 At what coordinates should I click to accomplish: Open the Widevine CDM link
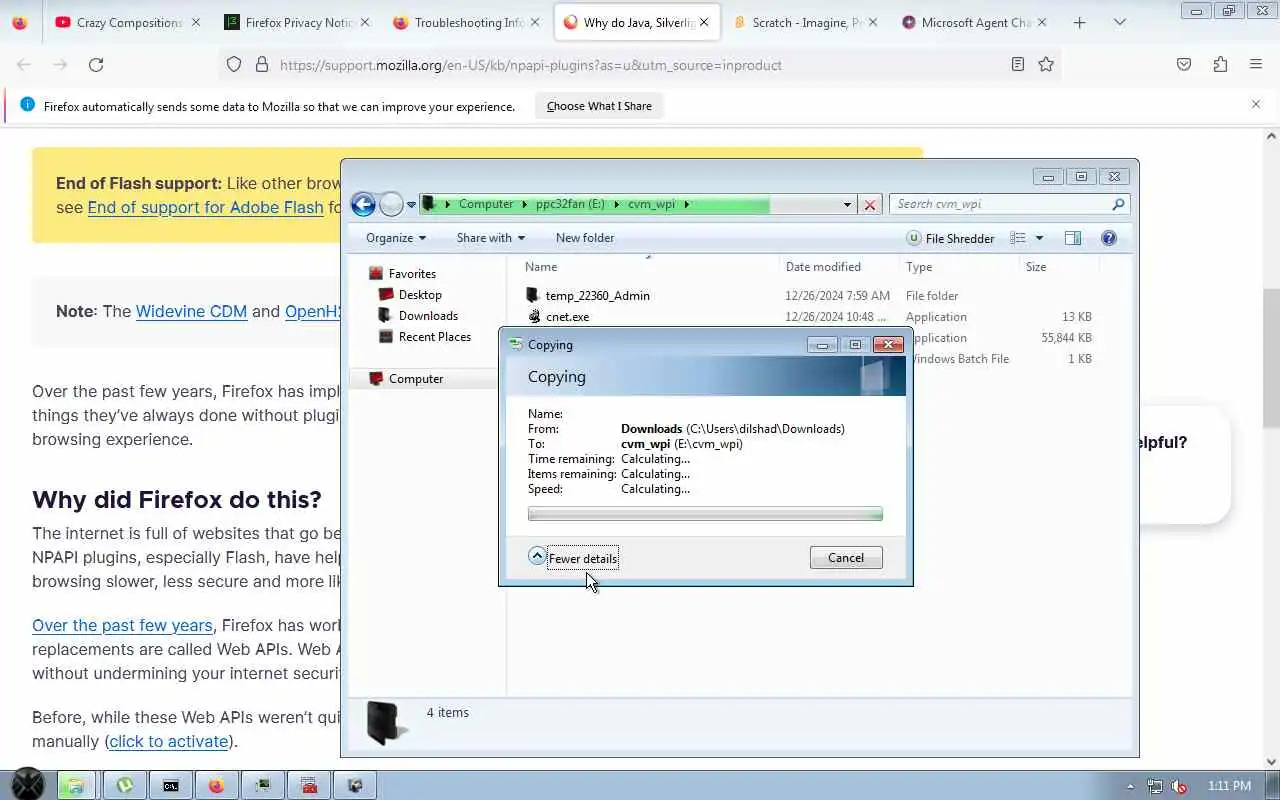point(191,311)
